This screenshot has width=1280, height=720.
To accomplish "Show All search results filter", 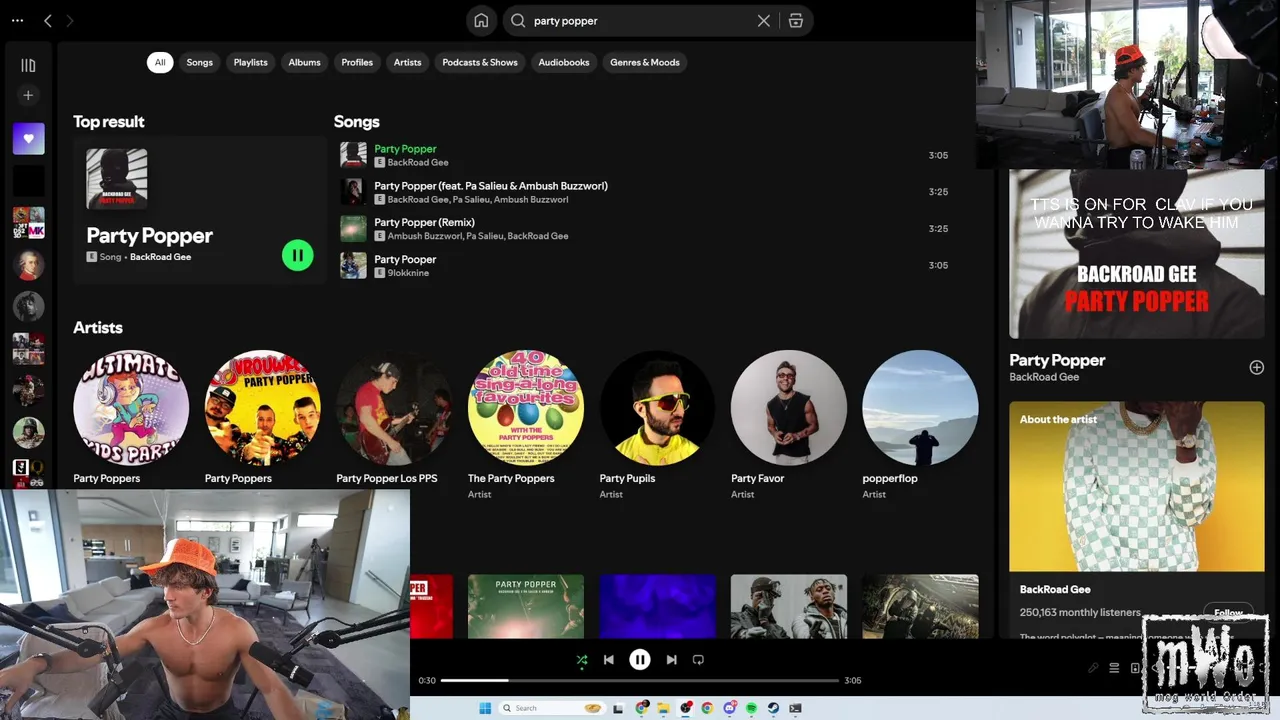I will [160, 62].
